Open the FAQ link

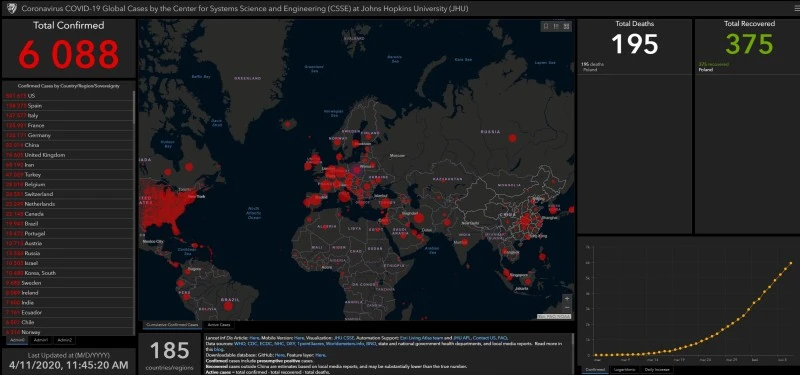click(502, 338)
